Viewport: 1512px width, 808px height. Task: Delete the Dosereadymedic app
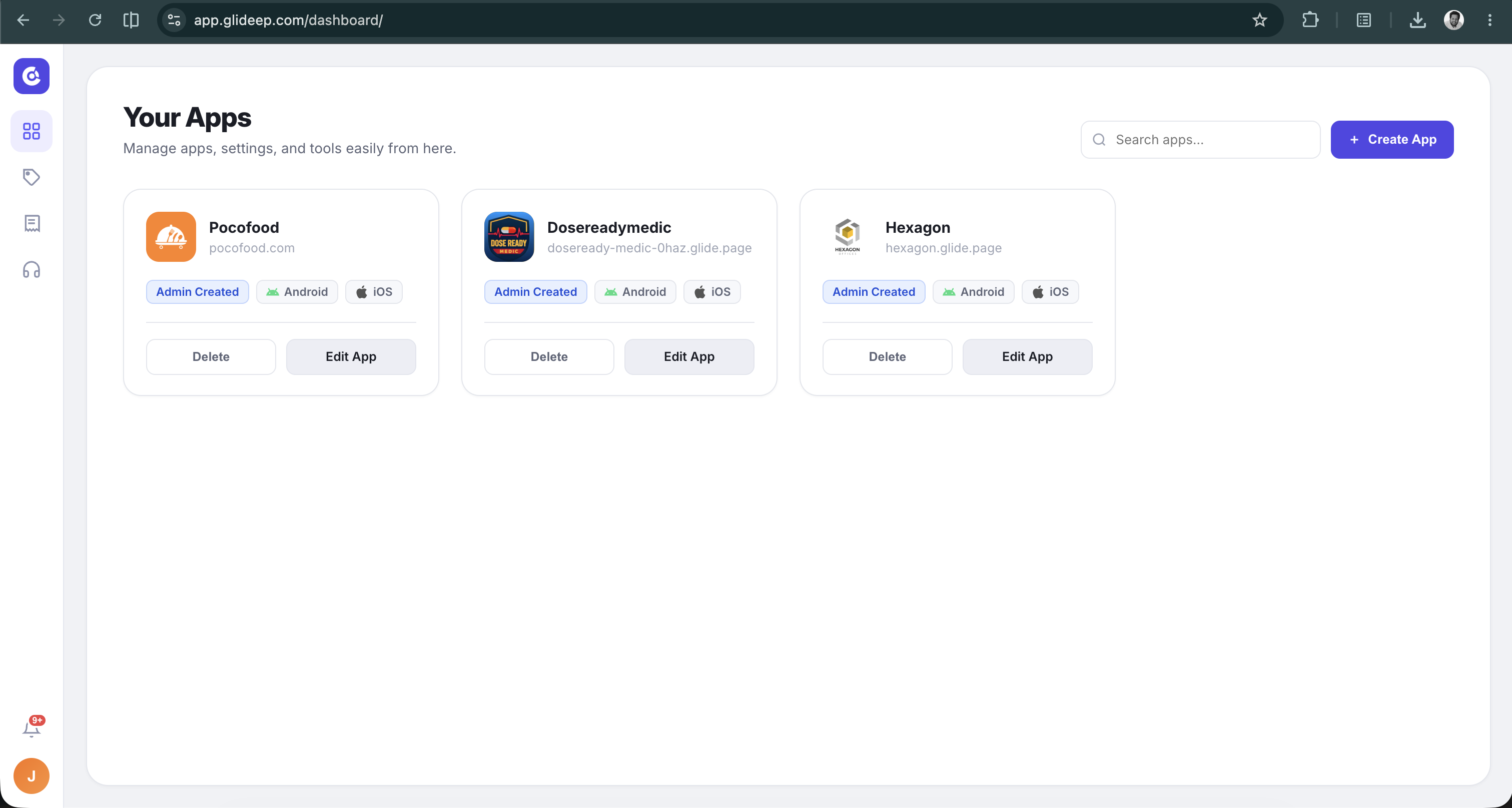coord(549,357)
